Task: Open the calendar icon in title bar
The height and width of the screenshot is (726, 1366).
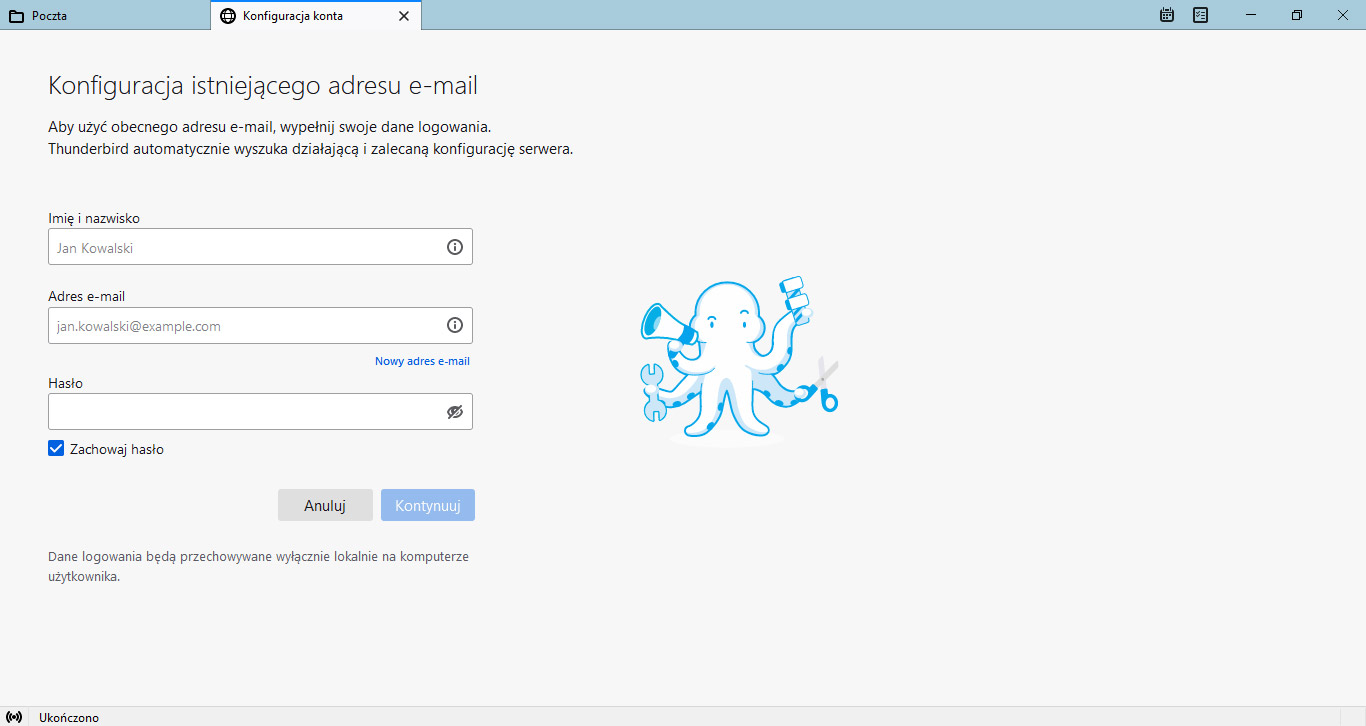Action: point(1167,15)
